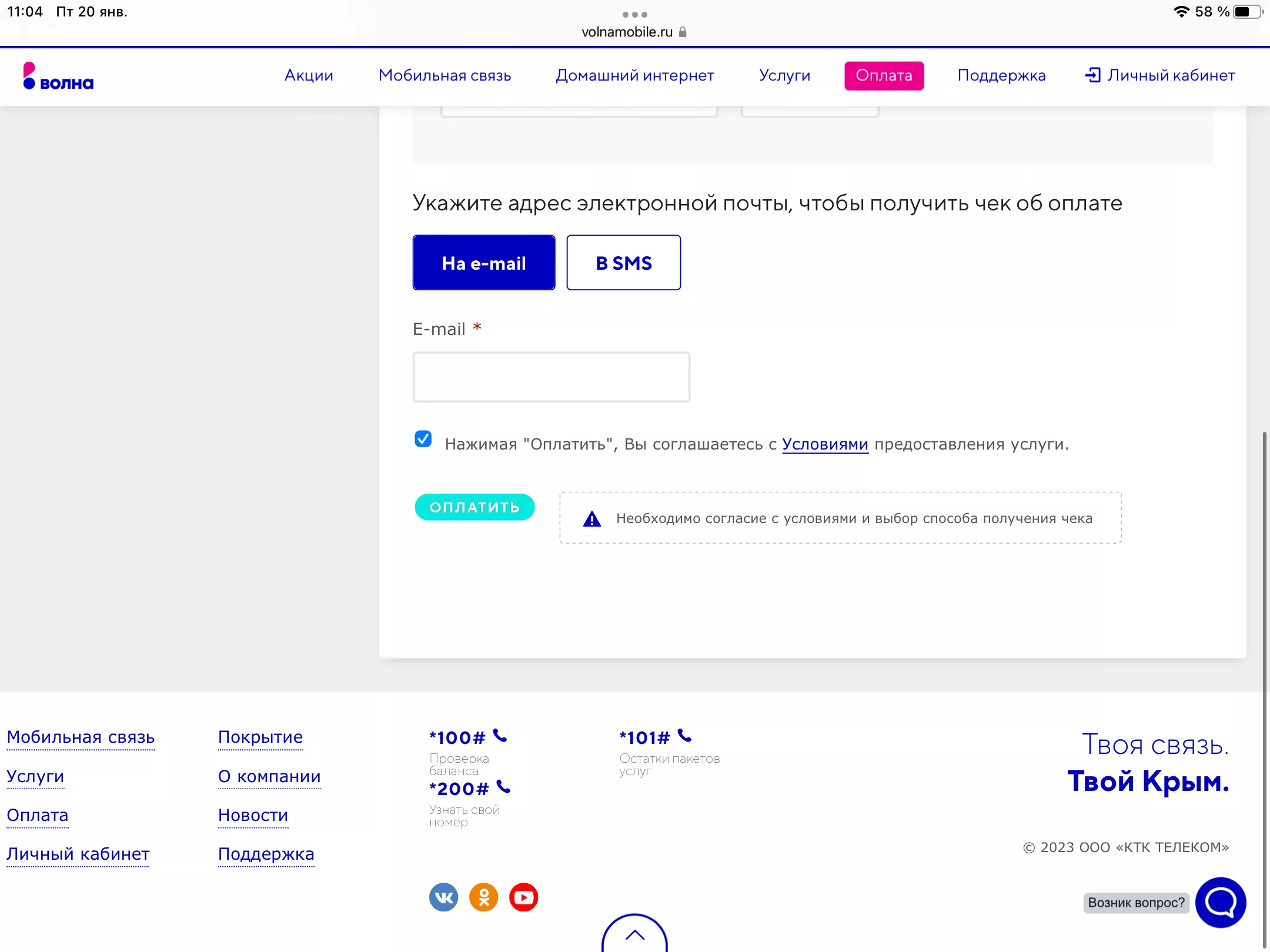This screenshot has width=1270, height=952.
Task: Switch receipt delivery to "В SMS"
Action: click(x=623, y=263)
